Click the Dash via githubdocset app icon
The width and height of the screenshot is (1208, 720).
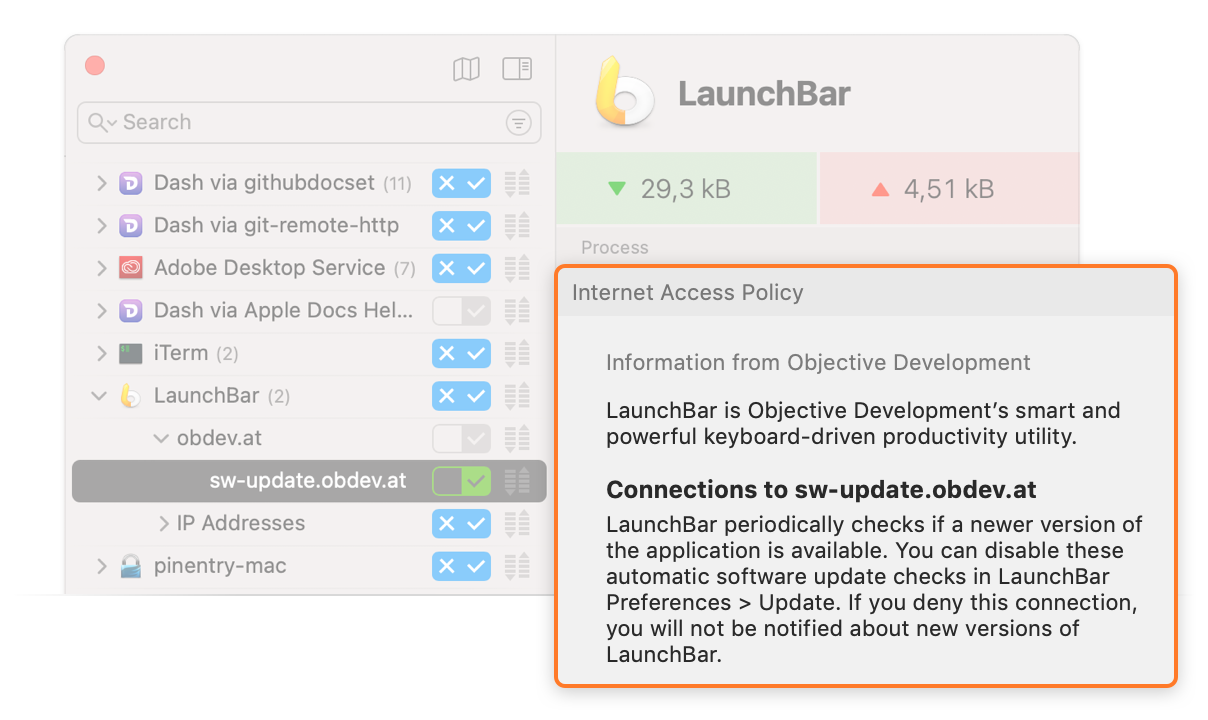(x=131, y=183)
